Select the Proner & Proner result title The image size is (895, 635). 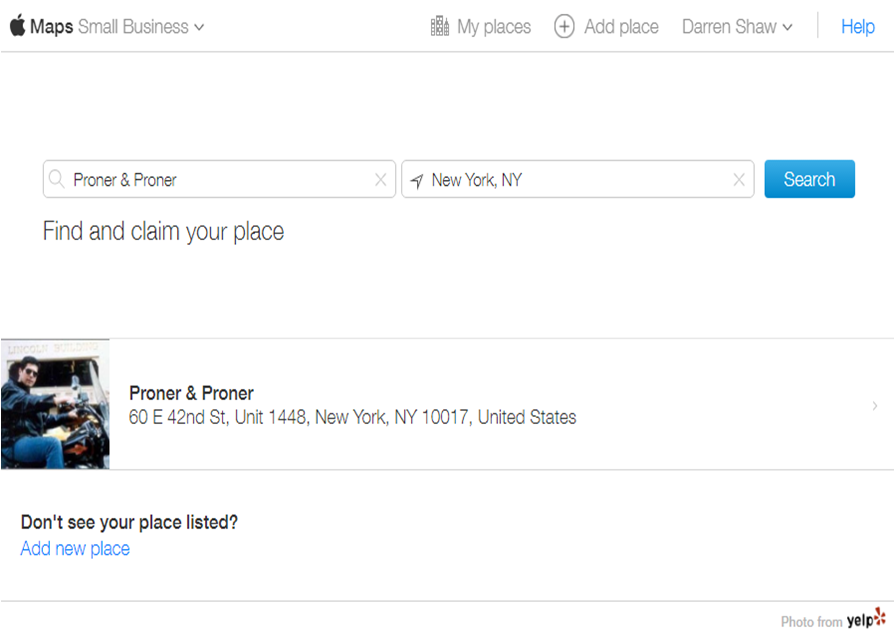pyautogui.click(x=191, y=393)
